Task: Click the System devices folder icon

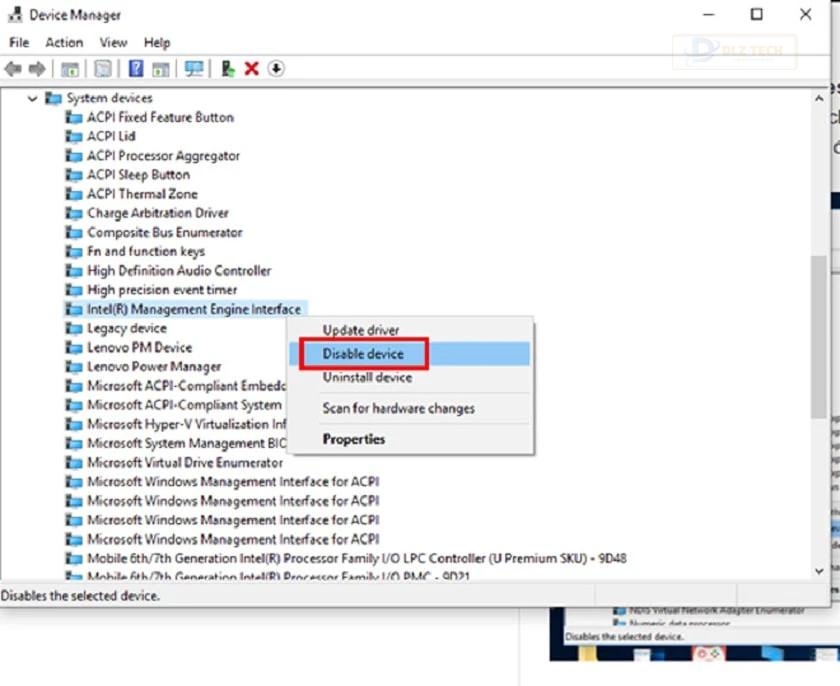Action: 53,98
